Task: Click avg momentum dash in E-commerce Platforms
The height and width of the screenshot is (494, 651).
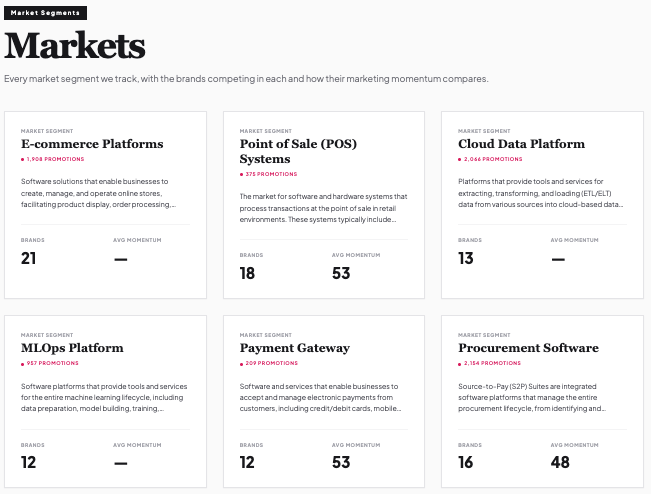Action: click(121, 259)
